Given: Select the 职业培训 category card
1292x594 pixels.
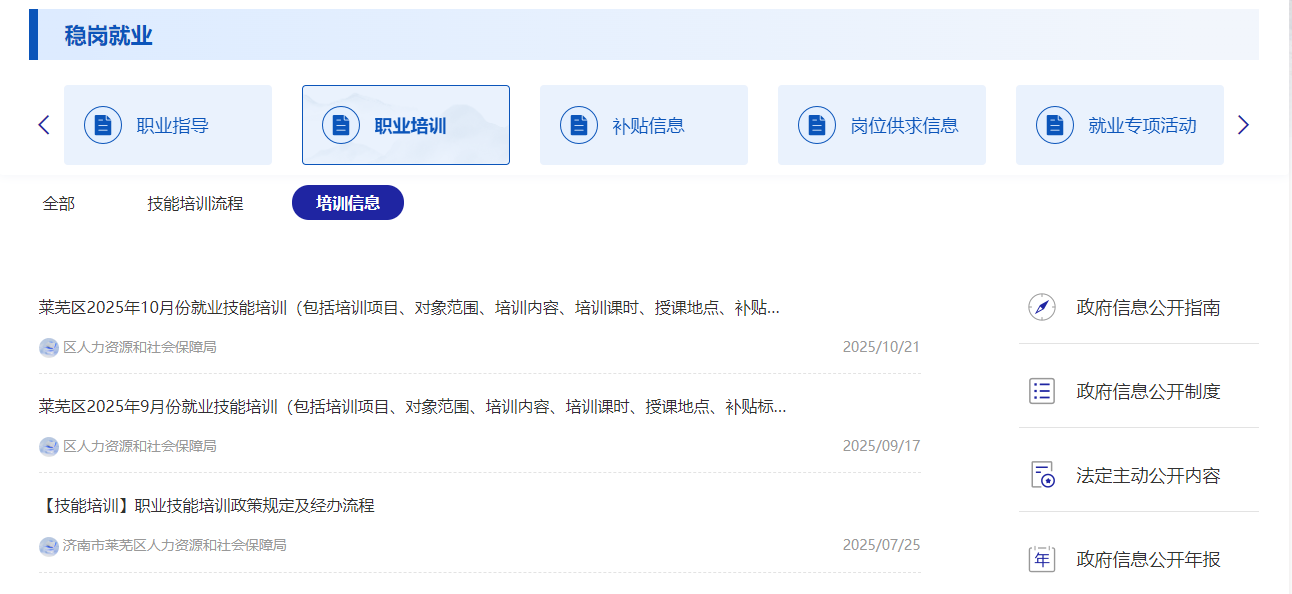Looking at the screenshot, I should click(x=406, y=125).
